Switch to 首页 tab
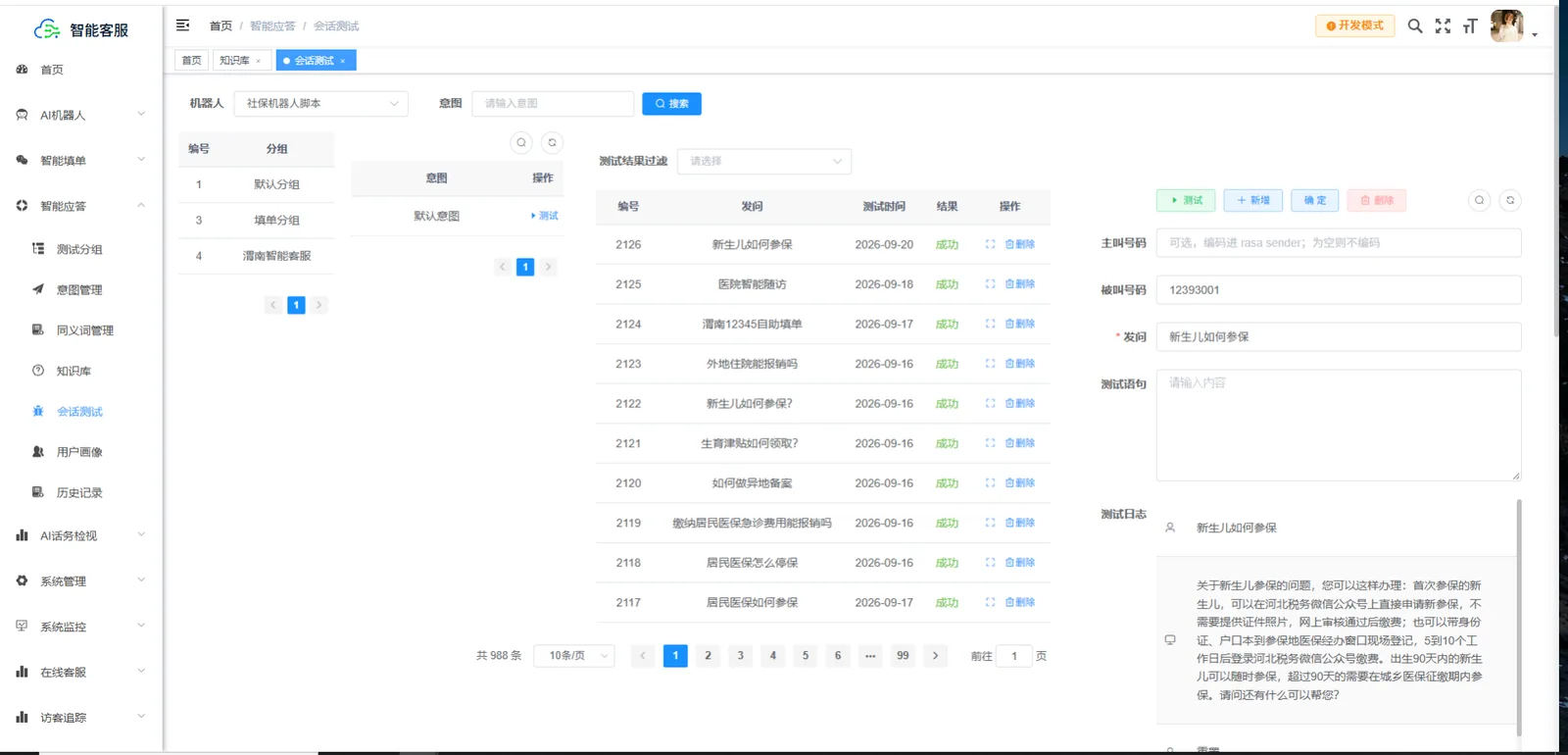 pyautogui.click(x=191, y=61)
